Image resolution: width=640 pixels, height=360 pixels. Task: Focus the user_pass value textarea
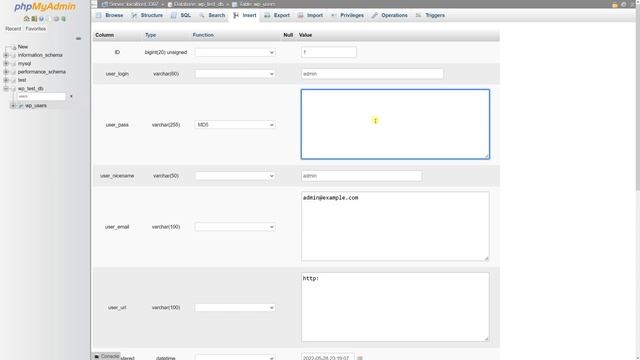[x=395, y=124]
